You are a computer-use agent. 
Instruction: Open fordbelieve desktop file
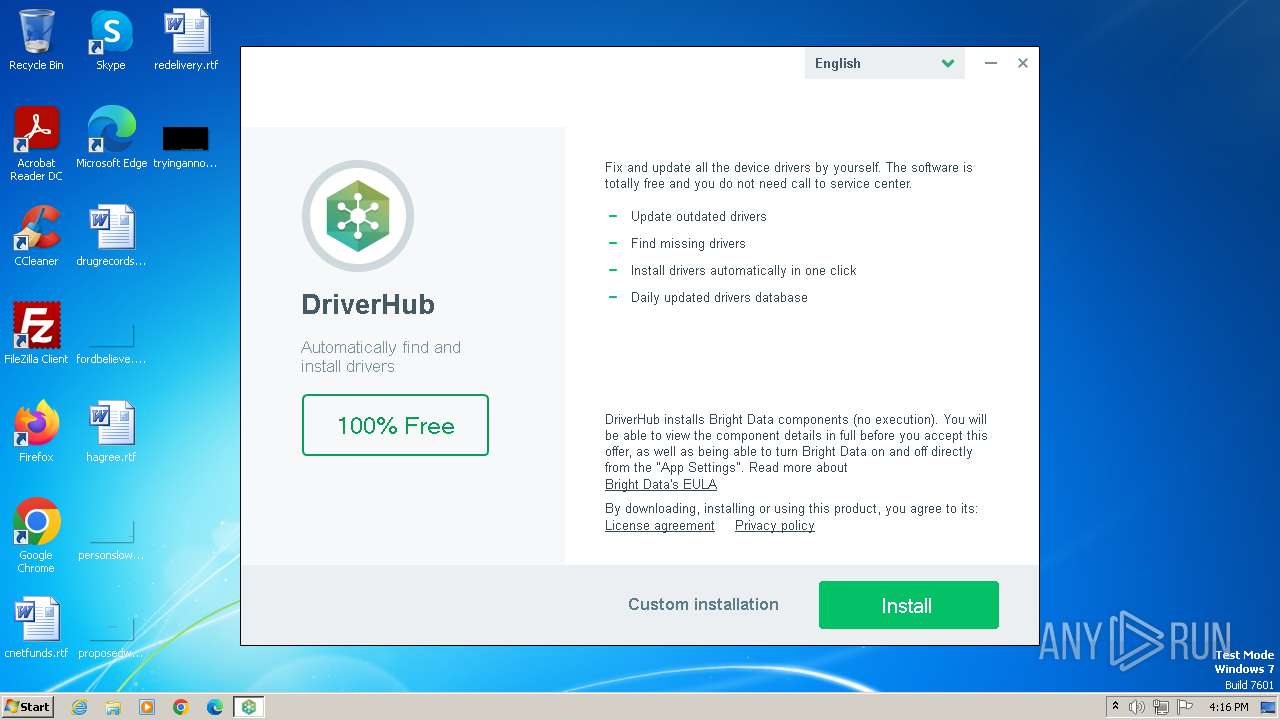point(111,341)
